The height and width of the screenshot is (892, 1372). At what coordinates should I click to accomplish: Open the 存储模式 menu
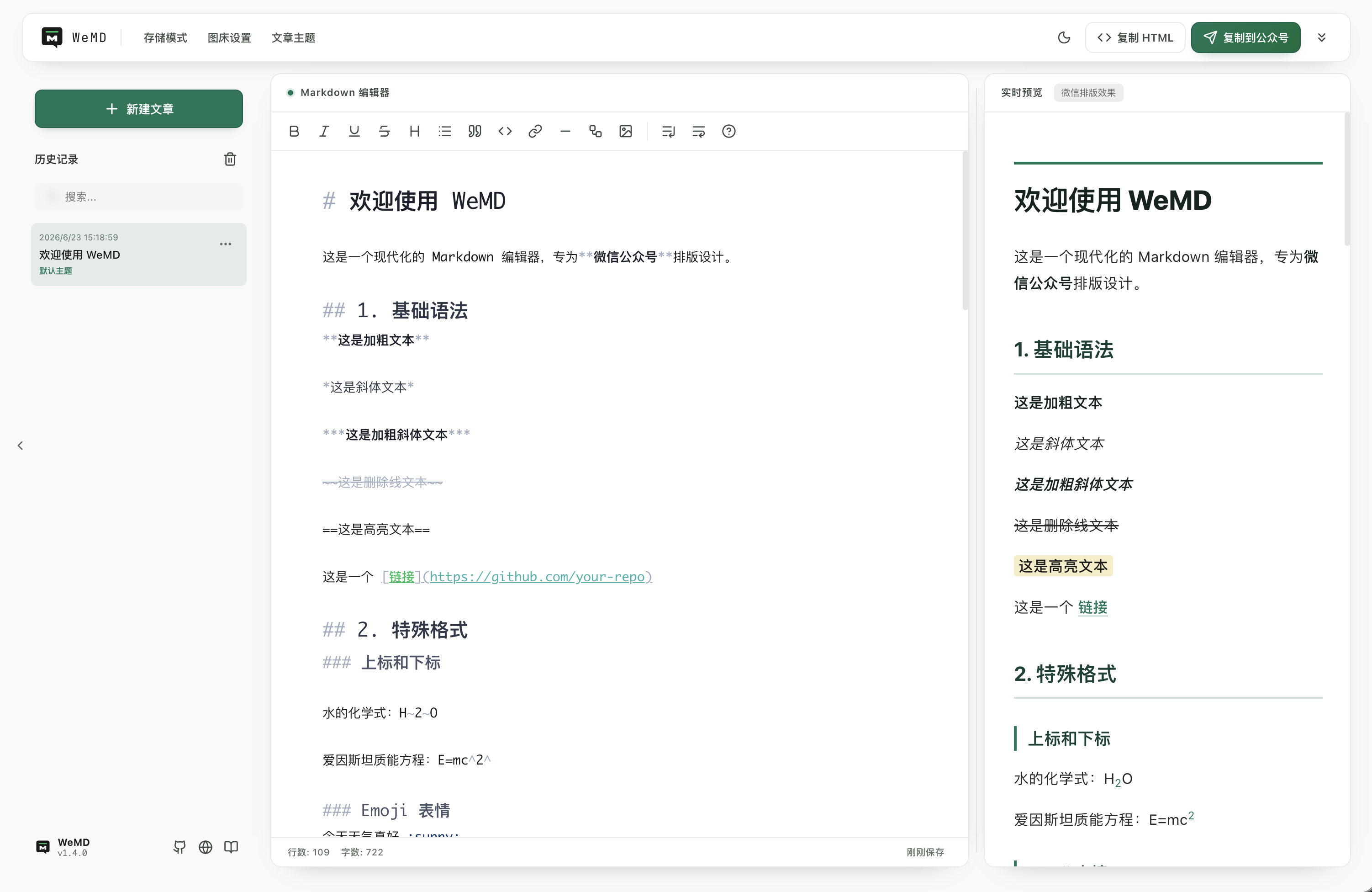tap(165, 37)
